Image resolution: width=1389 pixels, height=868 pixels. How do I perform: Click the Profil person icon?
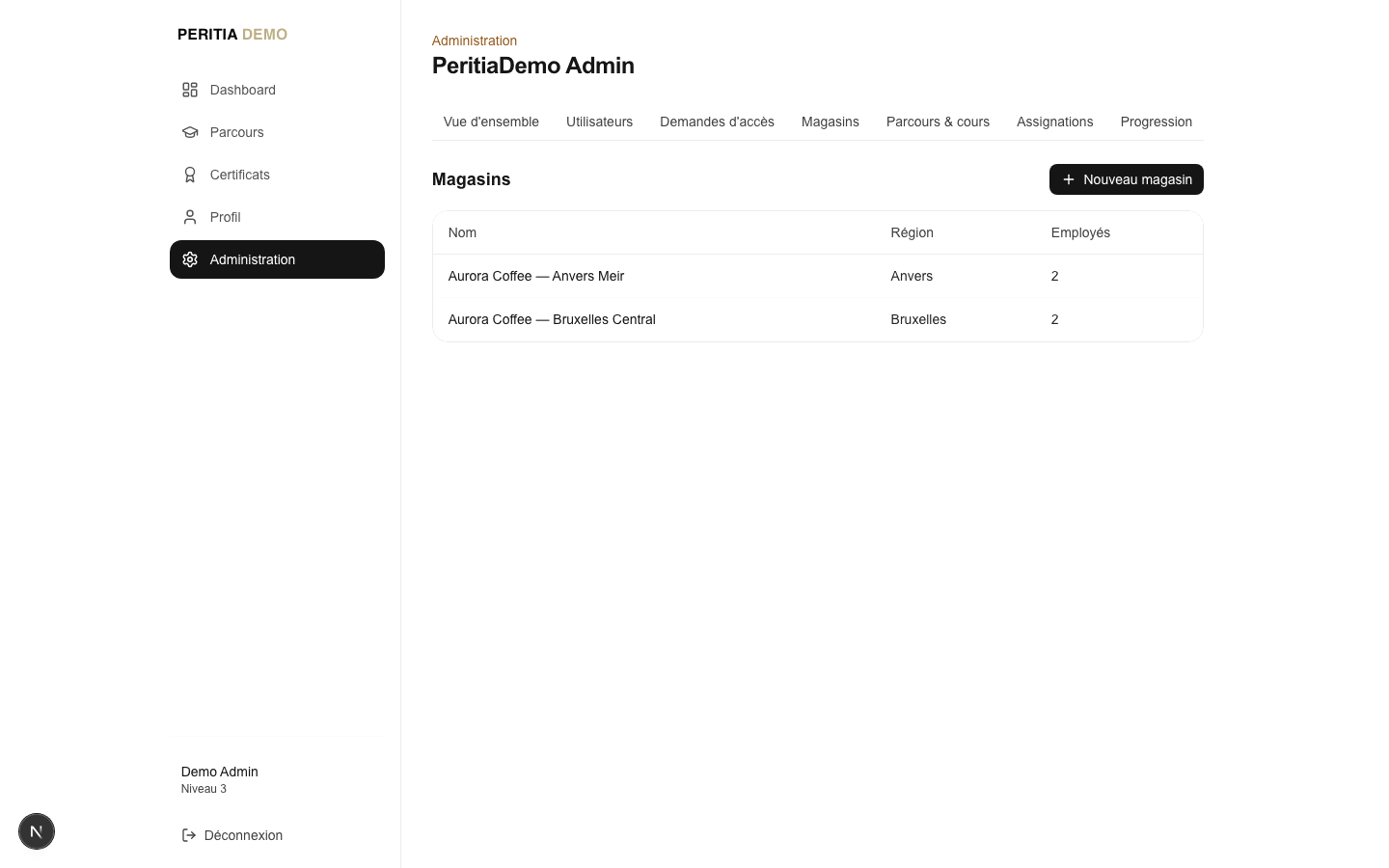(x=190, y=217)
